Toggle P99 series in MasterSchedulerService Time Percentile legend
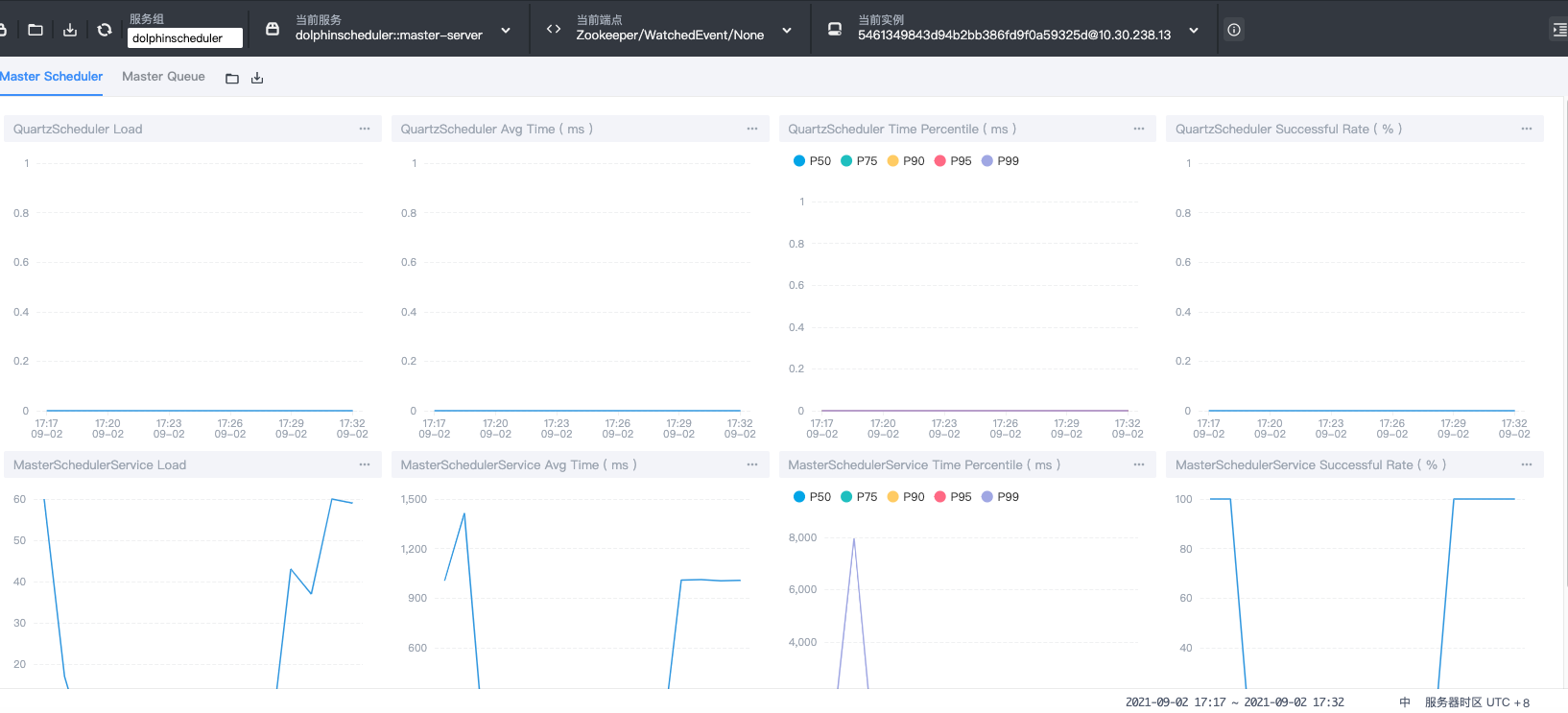The image size is (1568, 713). coord(1000,497)
